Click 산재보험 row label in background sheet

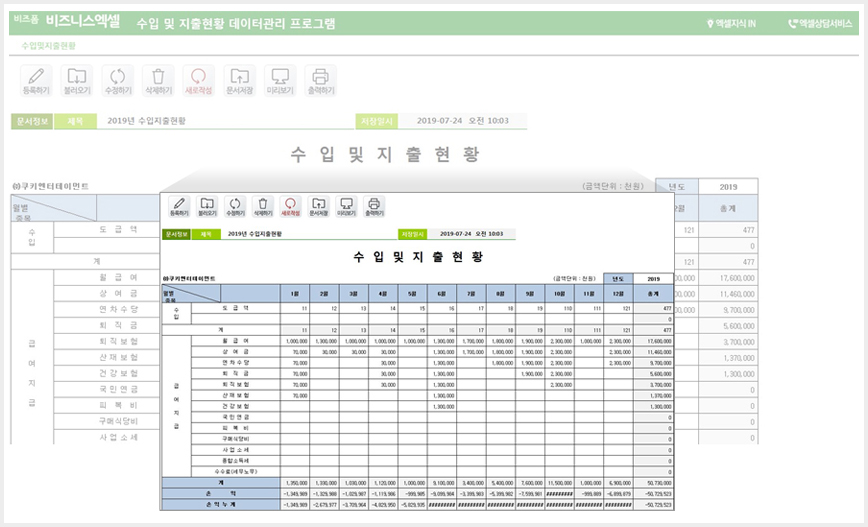(118, 358)
